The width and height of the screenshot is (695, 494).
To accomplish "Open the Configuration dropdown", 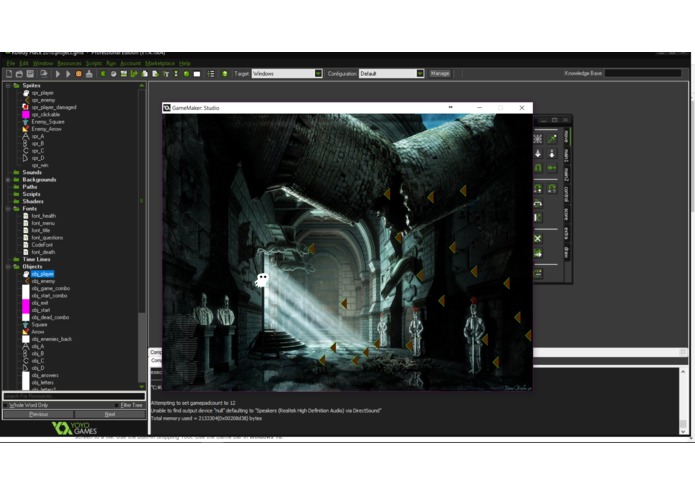I will [x=420, y=74].
